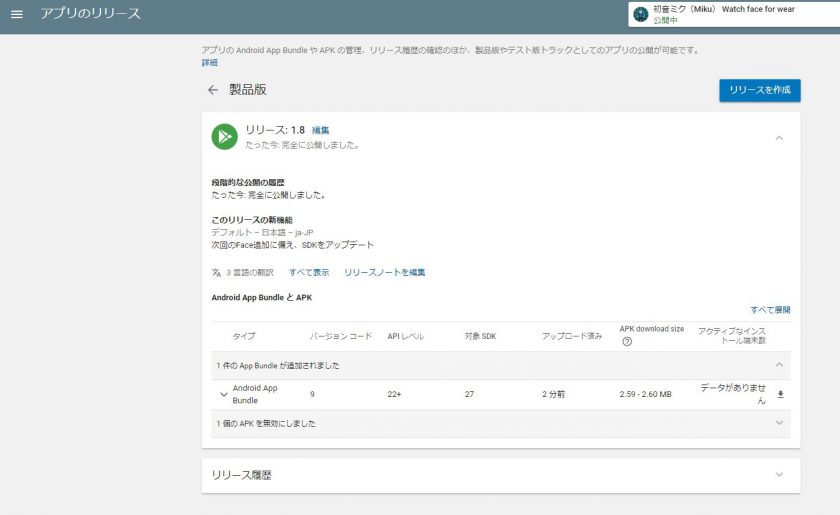Click the タイプ column header
The image size is (840, 515).
coord(244,336)
